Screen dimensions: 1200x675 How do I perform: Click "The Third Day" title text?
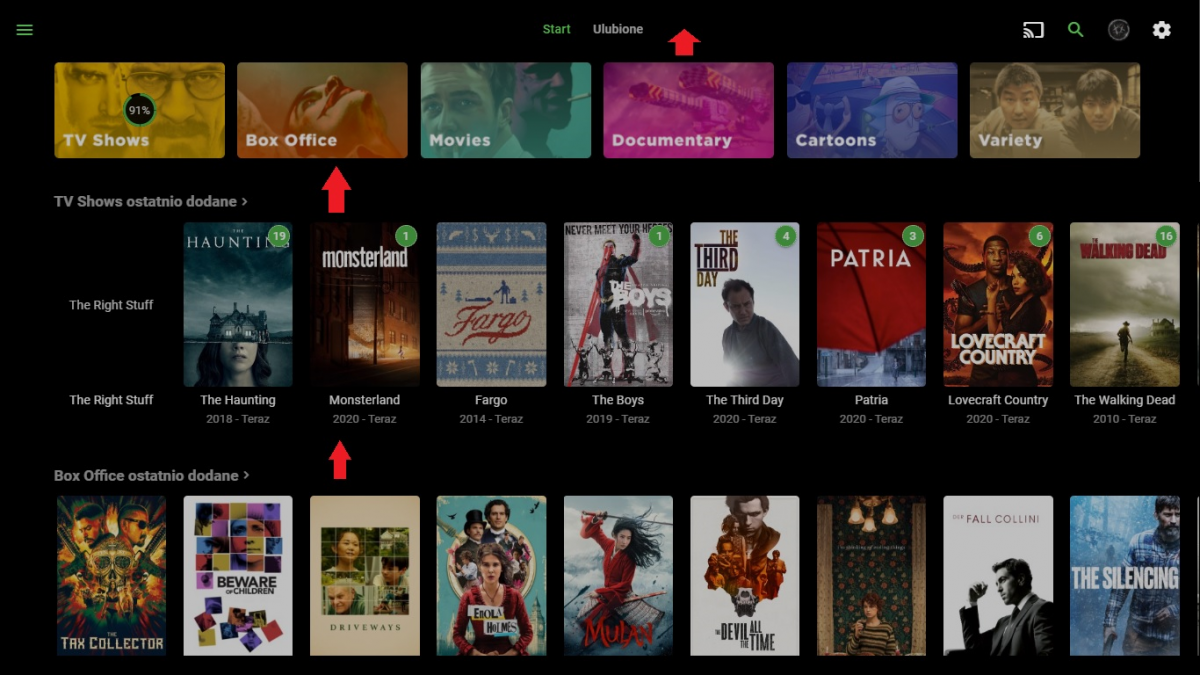coord(745,400)
